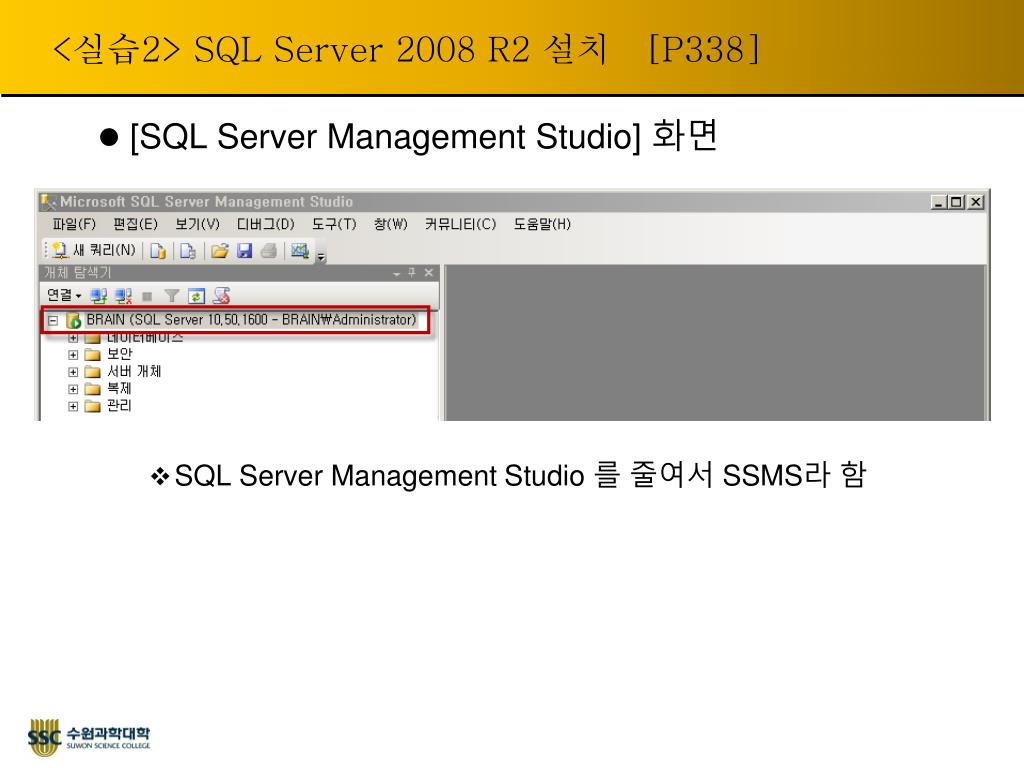Select the 보안 tree item

coord(120,354)
